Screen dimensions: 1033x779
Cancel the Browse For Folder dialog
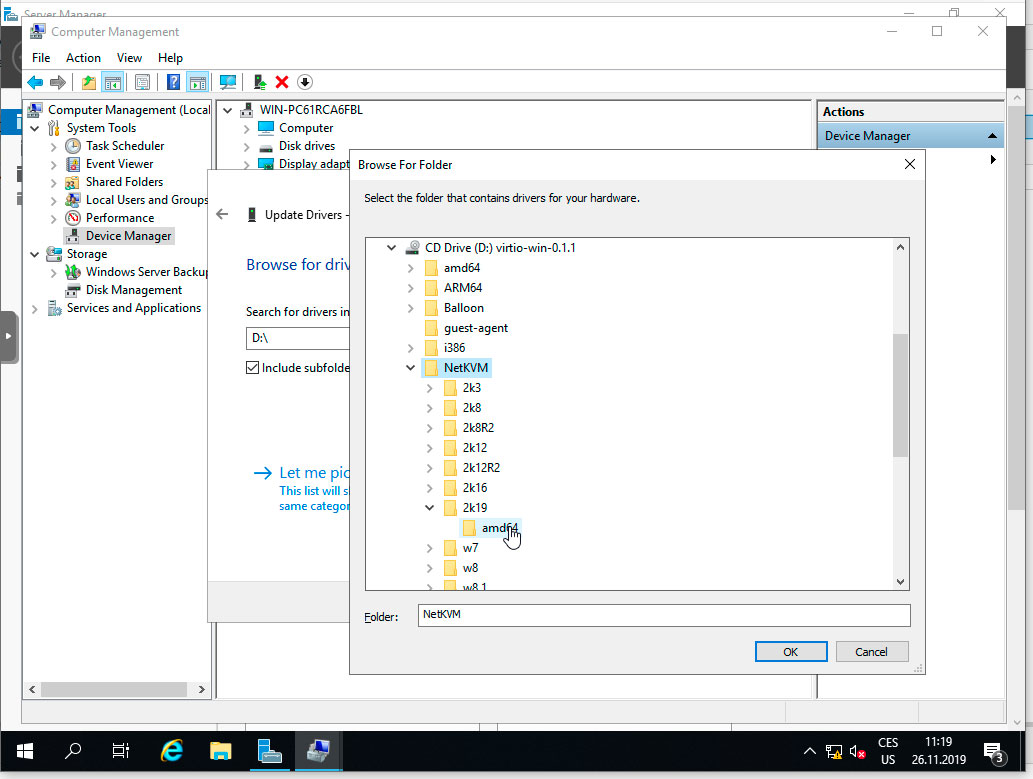871,651
